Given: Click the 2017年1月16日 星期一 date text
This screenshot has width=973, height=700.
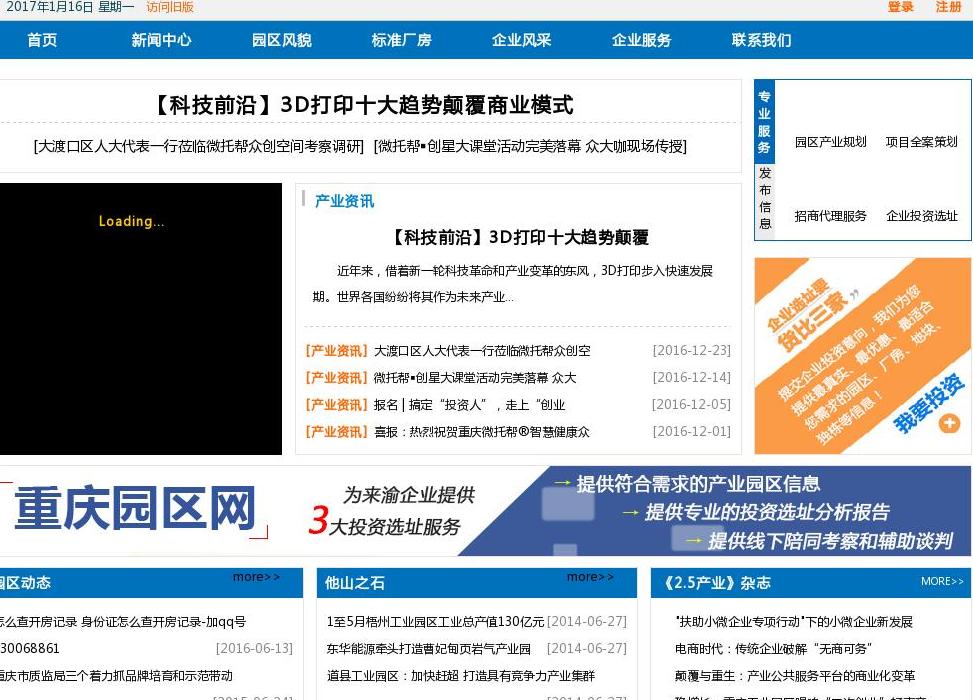Looking at the screenshot, I should tap(70, 7).
